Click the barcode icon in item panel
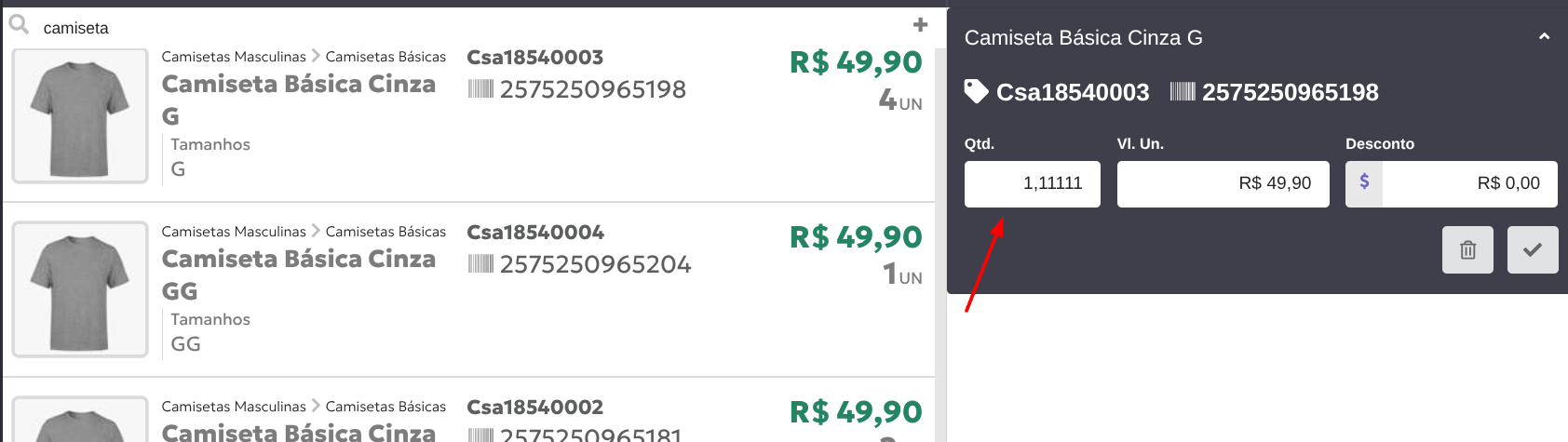Screen dimensions: 1568x442 coord(1183,91)
